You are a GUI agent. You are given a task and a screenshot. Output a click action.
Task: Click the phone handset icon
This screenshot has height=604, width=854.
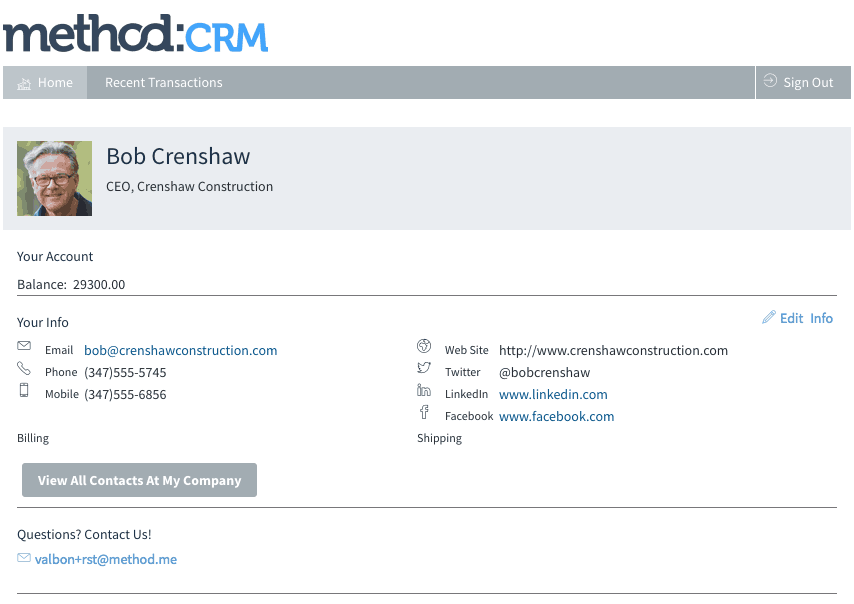24,368
